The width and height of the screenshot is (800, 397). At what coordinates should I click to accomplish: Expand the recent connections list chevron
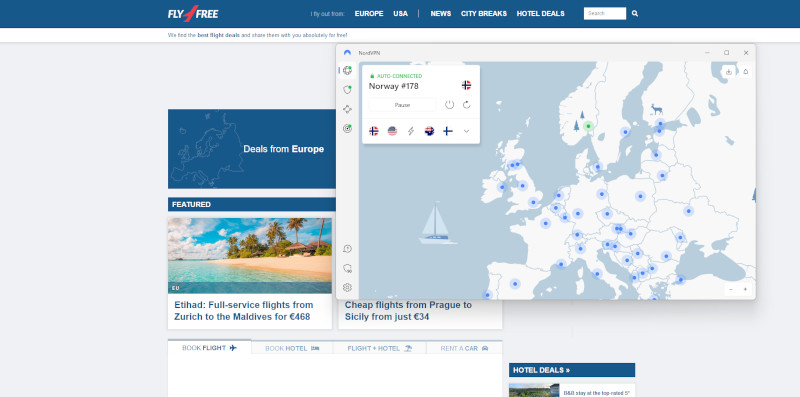(x=466, y=131)
